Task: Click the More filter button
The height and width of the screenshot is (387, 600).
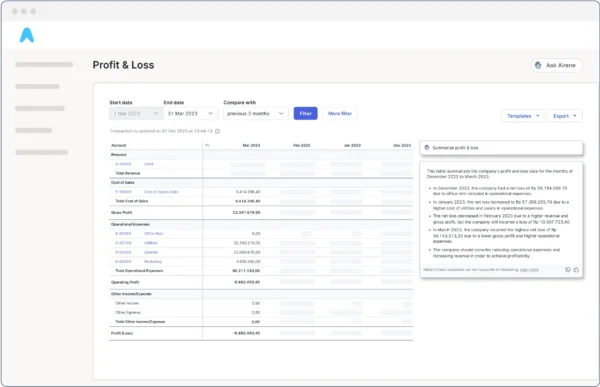Action: coord(340,114)
